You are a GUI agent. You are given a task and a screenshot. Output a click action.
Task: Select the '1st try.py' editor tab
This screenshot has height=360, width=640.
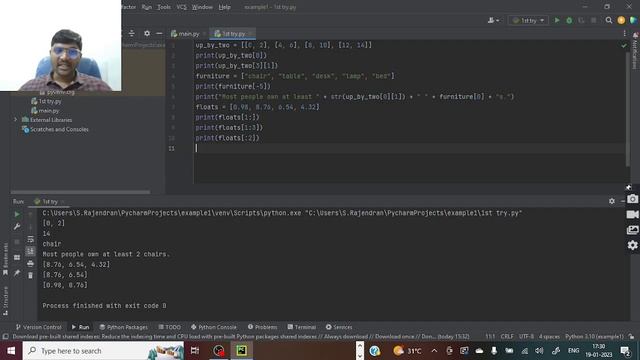coord(232,34)
